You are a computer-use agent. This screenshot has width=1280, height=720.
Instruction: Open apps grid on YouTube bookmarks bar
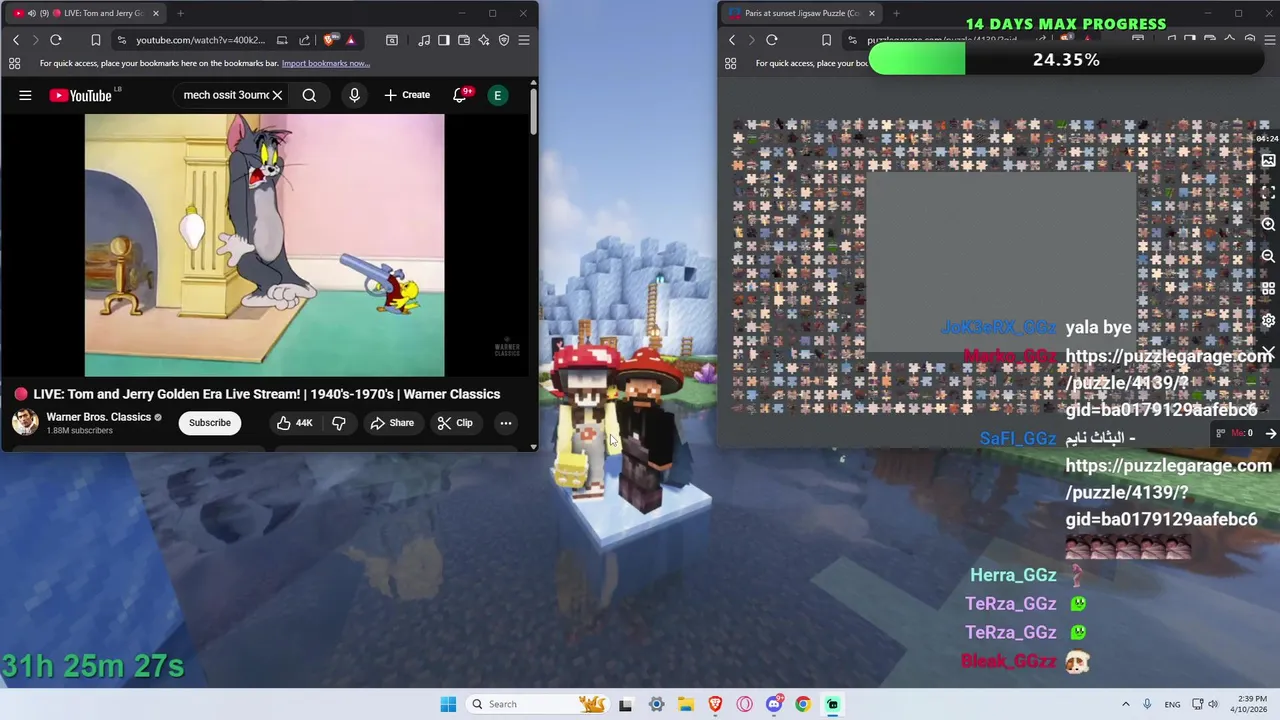14,63
